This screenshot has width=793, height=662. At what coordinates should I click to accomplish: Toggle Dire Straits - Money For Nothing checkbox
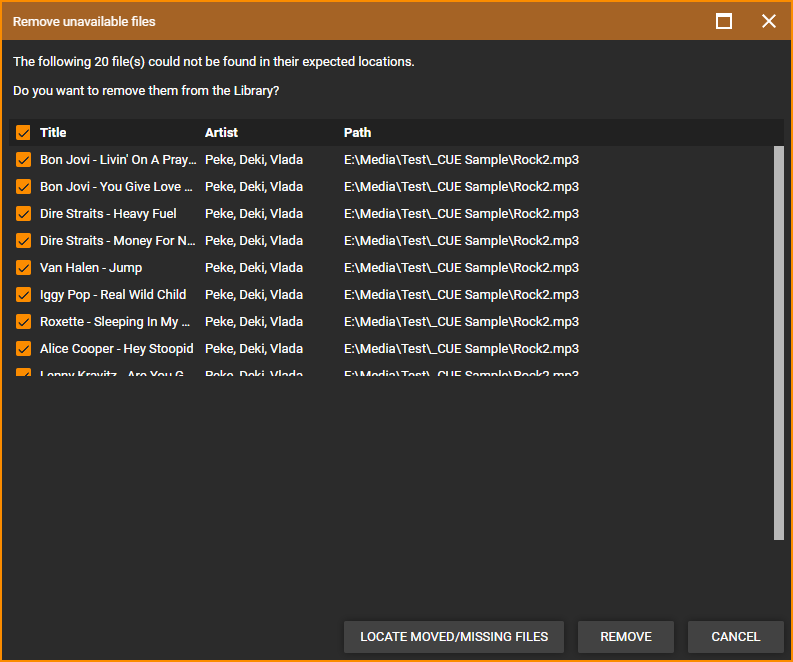[x=23, y=241]
